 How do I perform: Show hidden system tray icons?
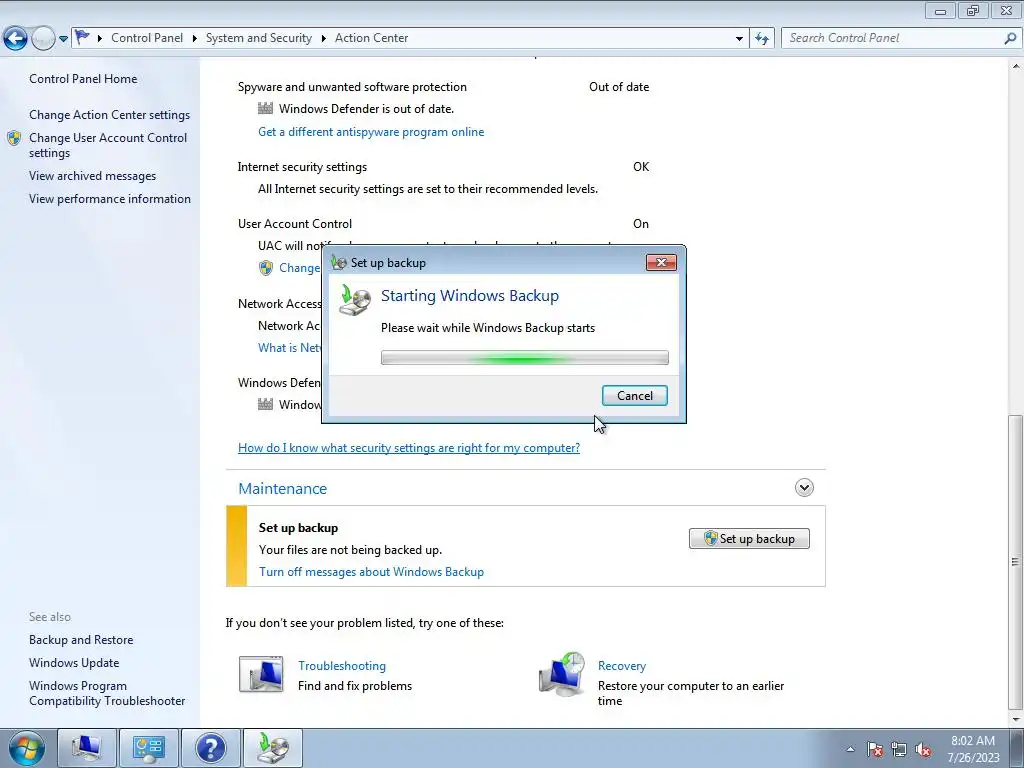point(850,749)
